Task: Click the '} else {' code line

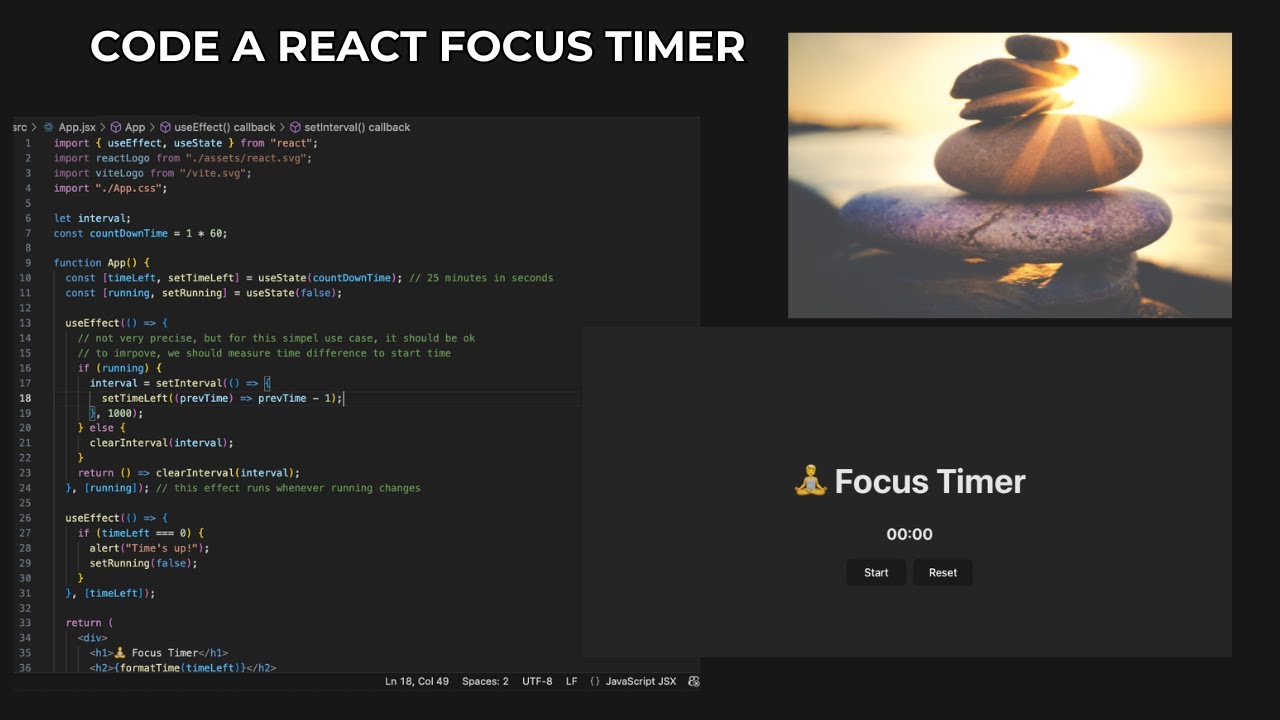Action: tap(103, 428)
